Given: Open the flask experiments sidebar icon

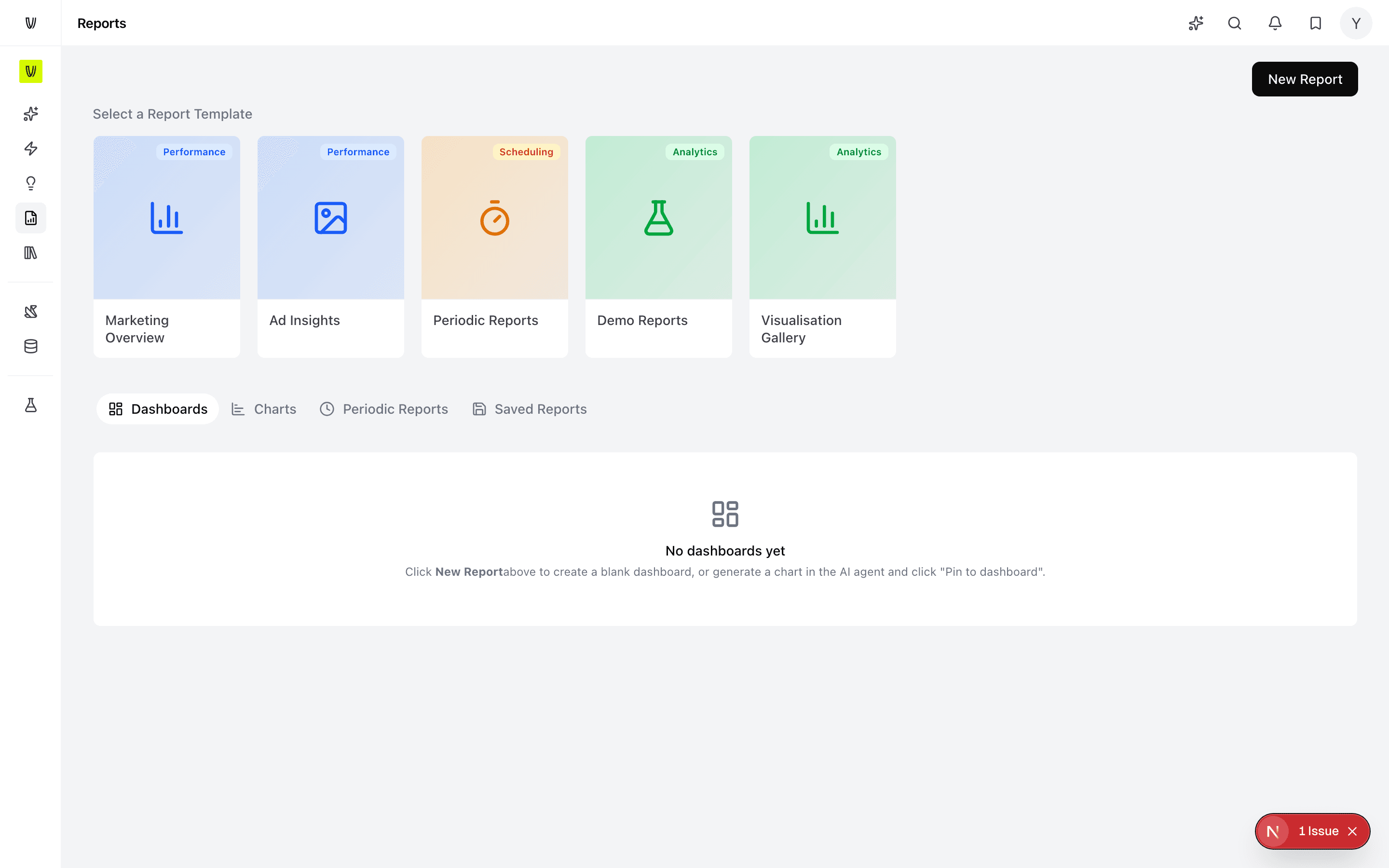Looking at the screenshot, I should [31, 405].
